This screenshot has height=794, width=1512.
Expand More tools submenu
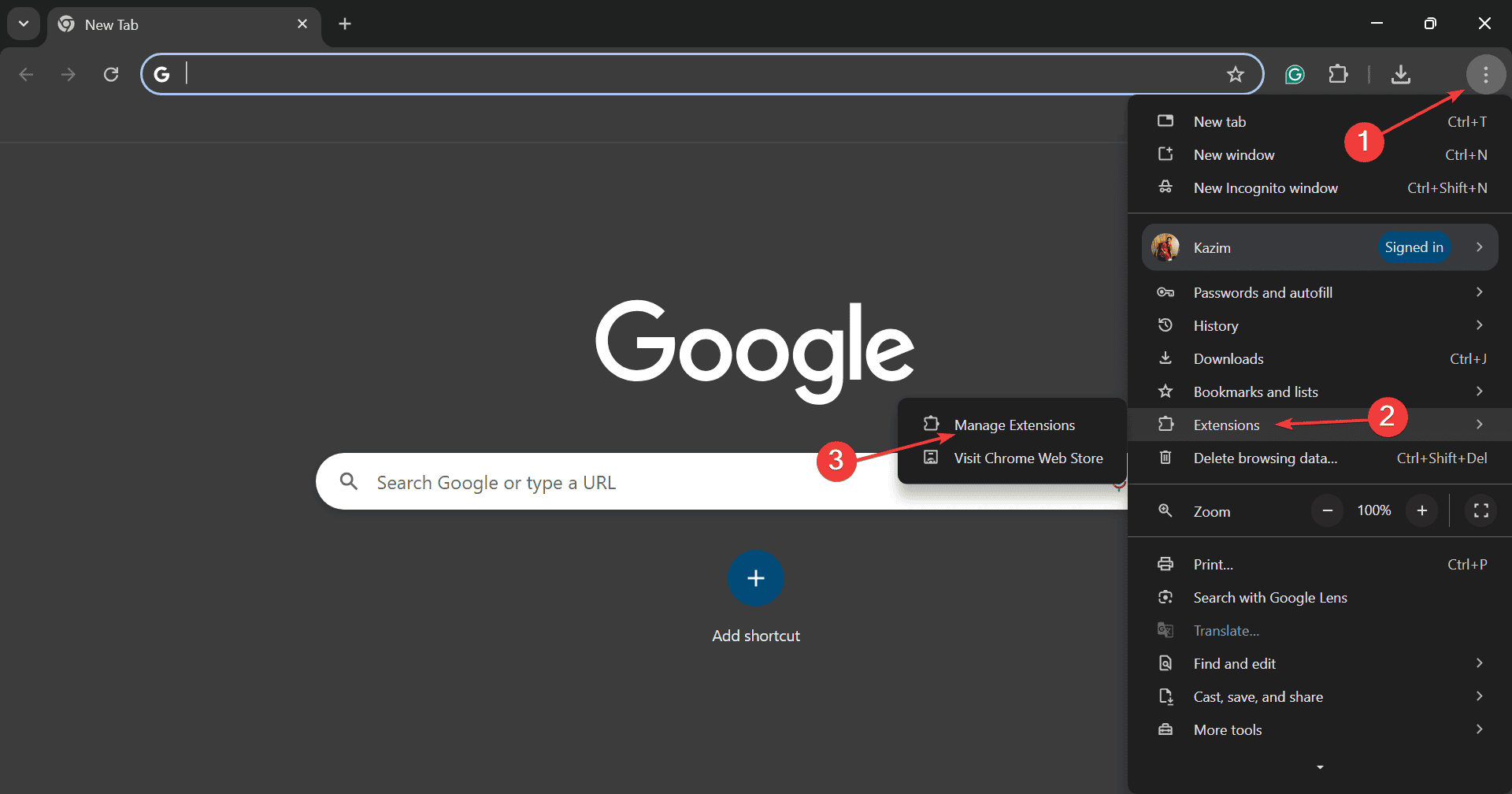point(1321,729)
